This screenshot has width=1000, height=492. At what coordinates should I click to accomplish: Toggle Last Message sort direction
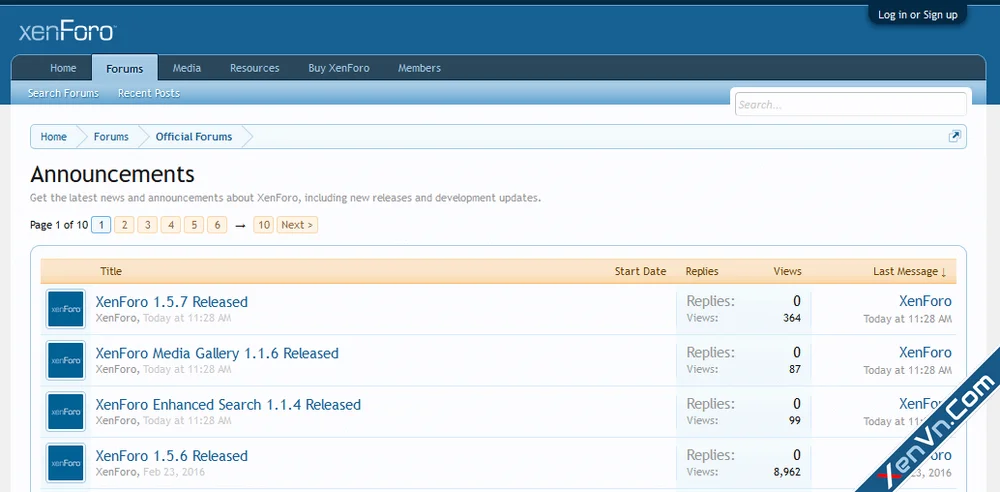tap(910, 271)
